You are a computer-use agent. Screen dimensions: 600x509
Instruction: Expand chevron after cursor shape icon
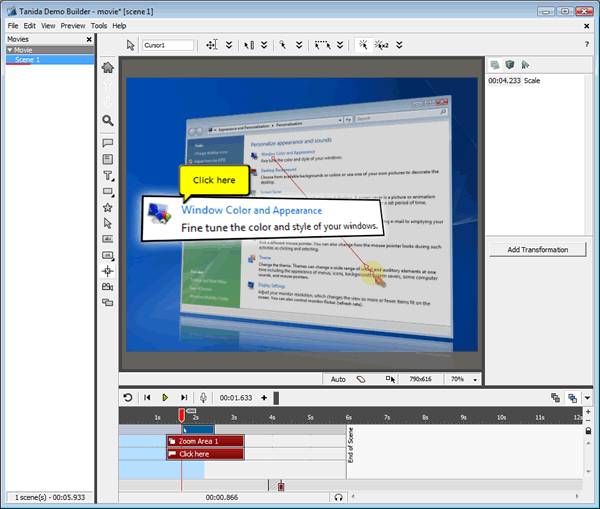tap(299, 45)
